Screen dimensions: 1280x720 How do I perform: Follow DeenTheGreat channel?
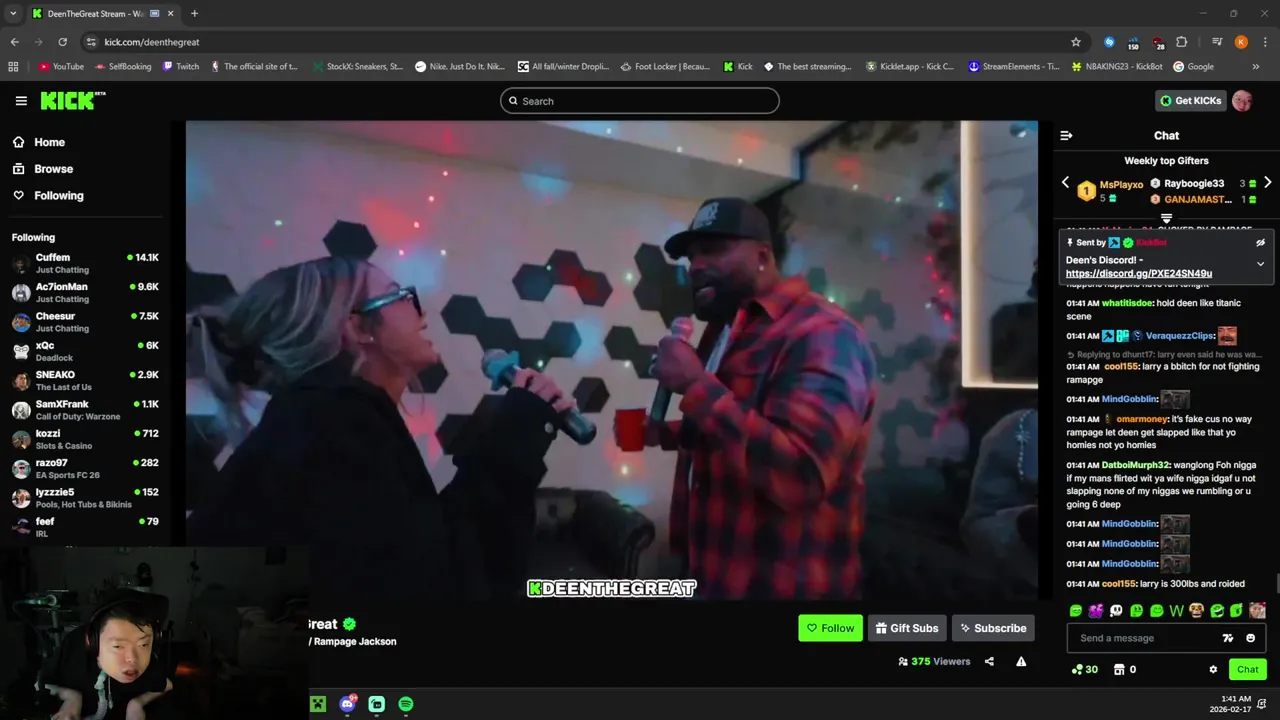(830, 628)
